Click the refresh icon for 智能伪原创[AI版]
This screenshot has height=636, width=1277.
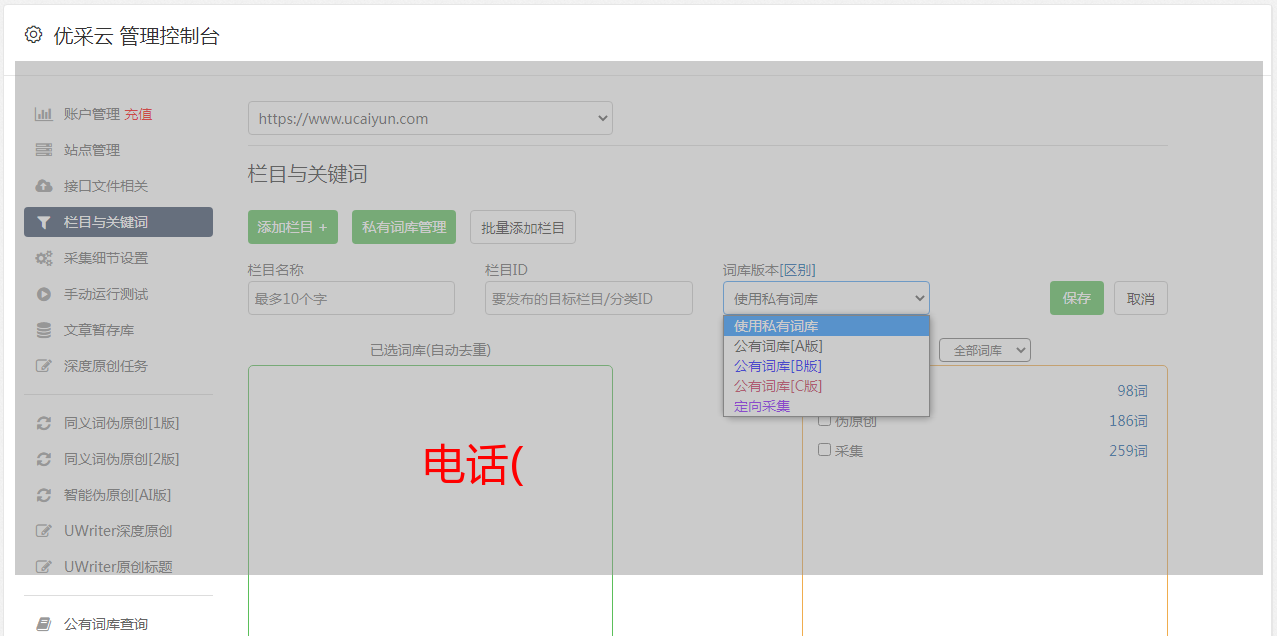tap(43, 495)
